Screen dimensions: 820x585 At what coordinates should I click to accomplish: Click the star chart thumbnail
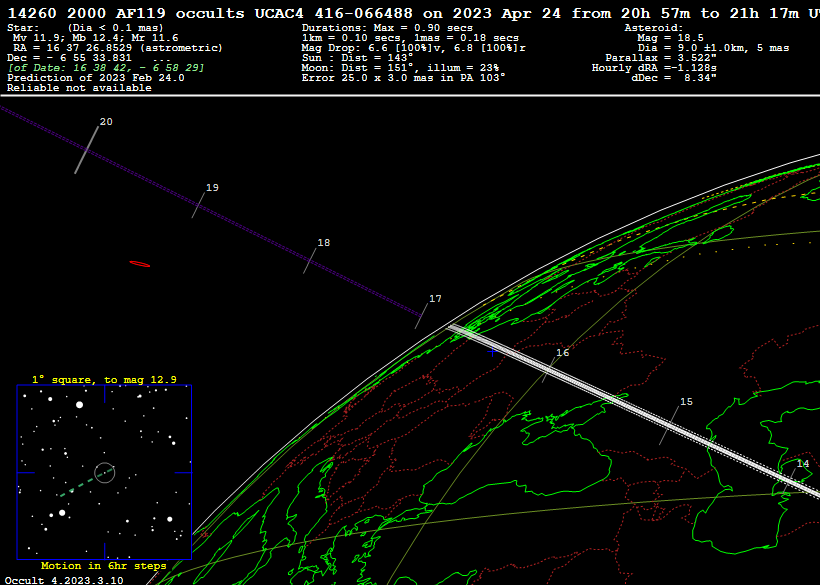point(105,473)
